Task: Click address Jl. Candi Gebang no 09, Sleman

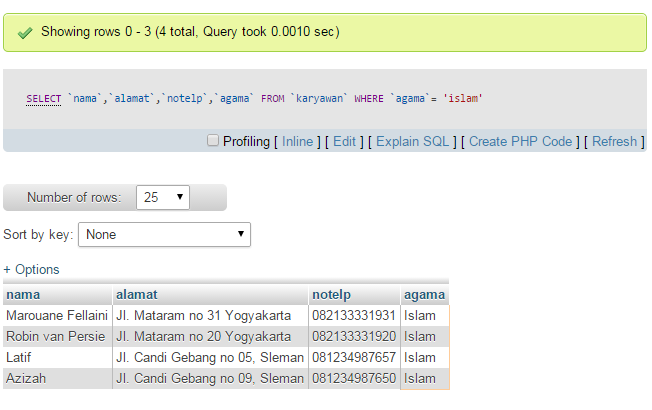Action: click(x=210, y=378)
